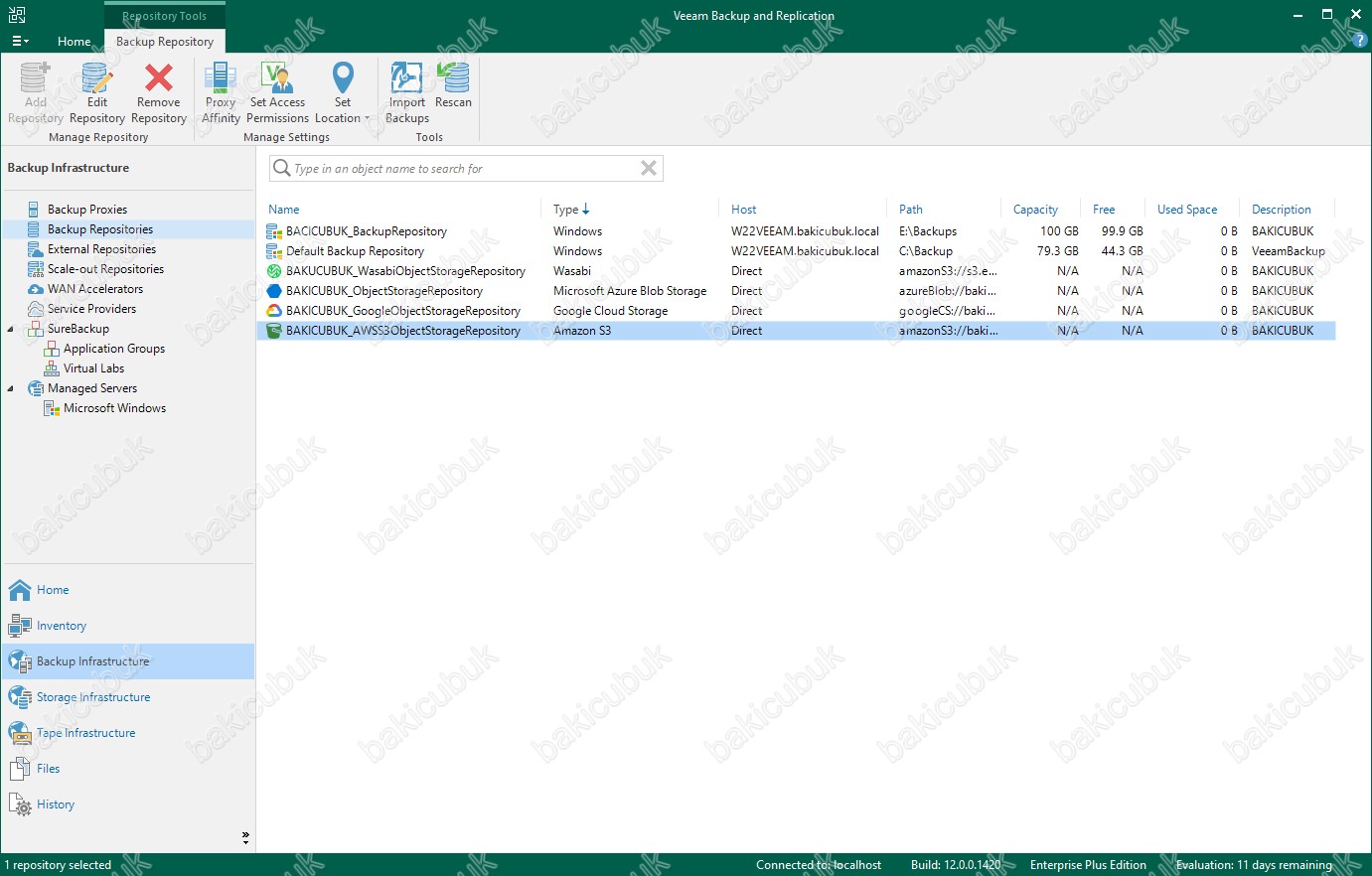Click the Wasabi repository green icon
The image size is (1372, 876).
274,271
